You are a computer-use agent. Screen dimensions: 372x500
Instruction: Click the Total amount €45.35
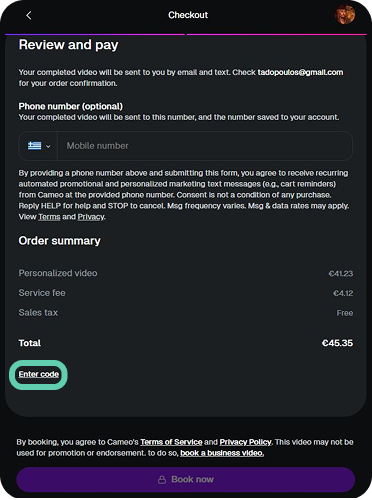[337, 343]
